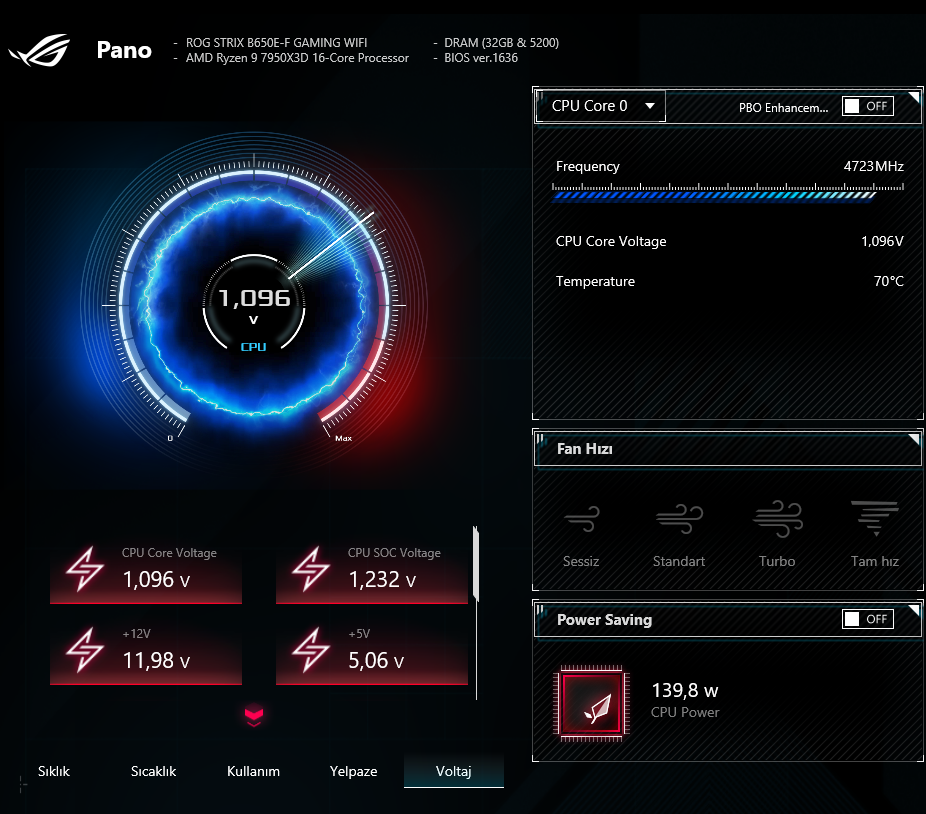926x814 pixels.
Task: Select the Standart fan mode icon
Action: 679,519
